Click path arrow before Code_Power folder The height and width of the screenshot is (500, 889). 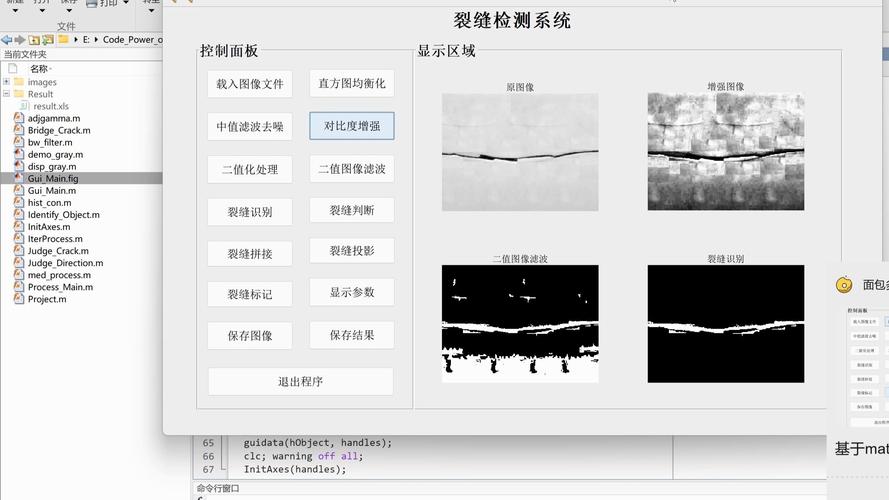coord(96,40)
